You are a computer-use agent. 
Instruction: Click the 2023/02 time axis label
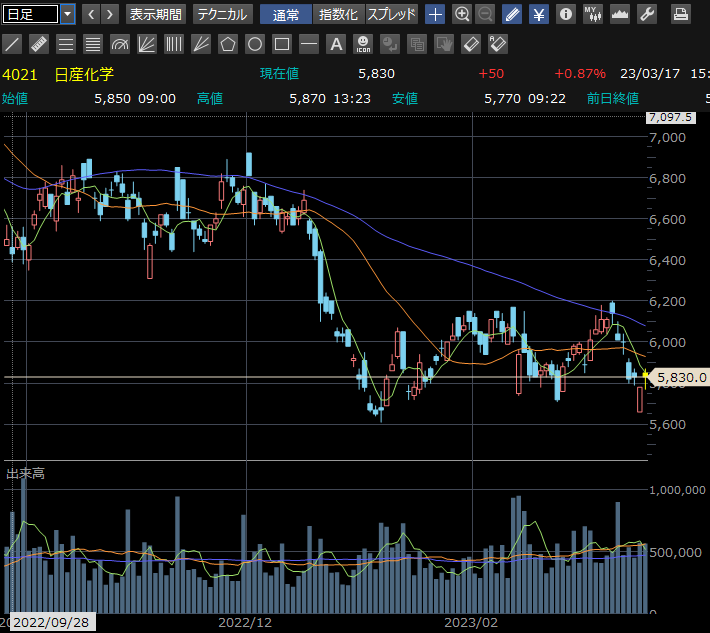point(471,623)
